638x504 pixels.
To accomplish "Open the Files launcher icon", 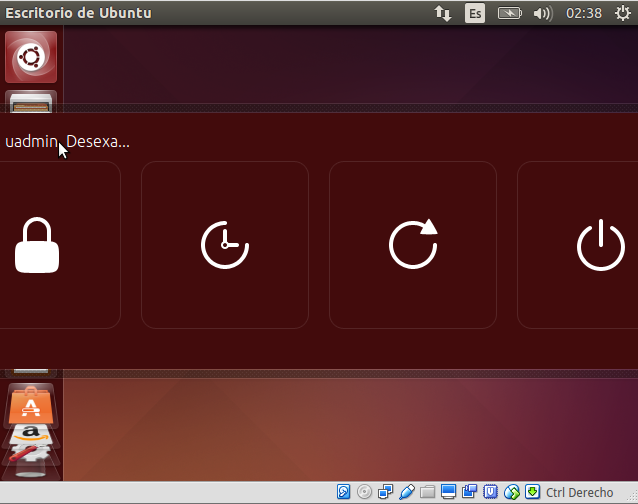I will 31,101.
